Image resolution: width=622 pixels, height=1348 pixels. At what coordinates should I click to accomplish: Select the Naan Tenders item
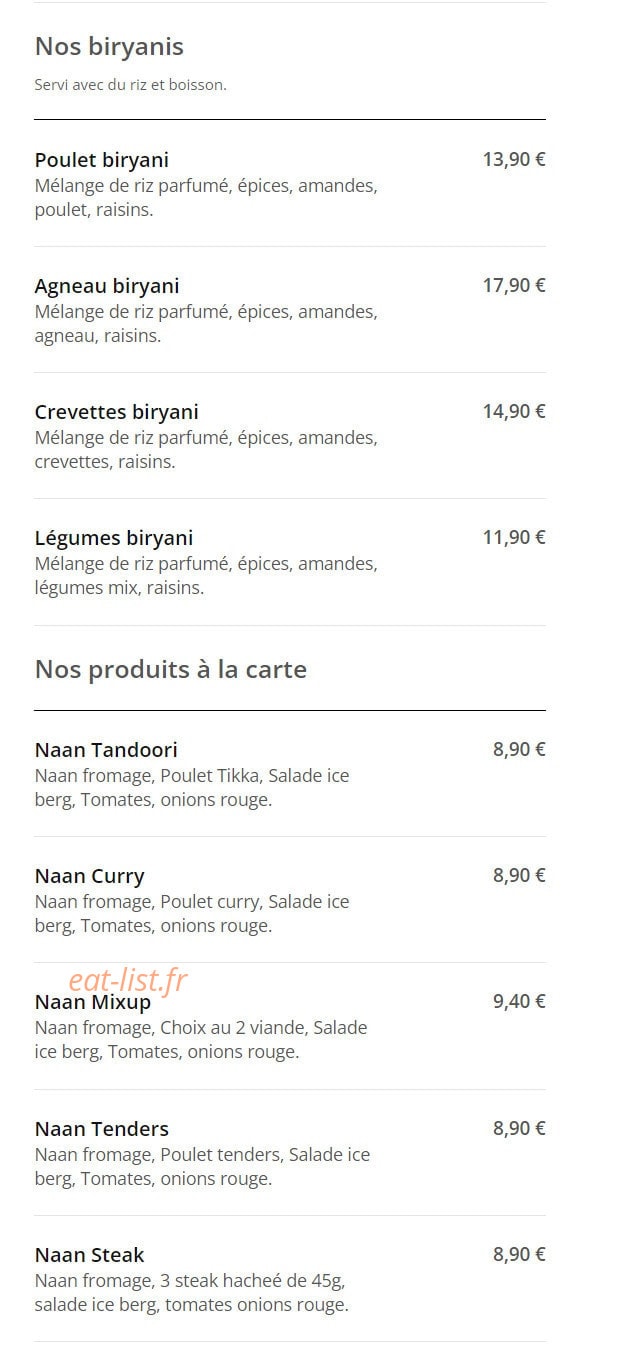(290, 1153)
